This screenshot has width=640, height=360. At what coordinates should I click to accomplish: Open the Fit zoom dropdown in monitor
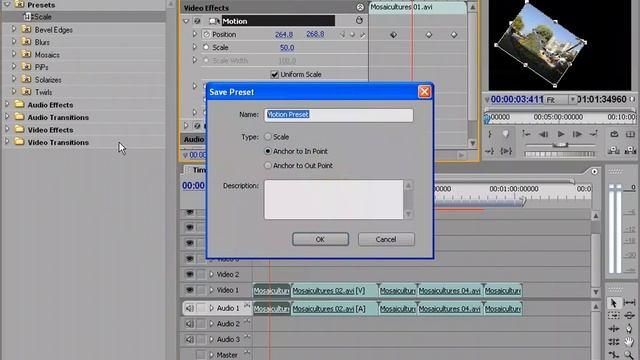point(572,100)
